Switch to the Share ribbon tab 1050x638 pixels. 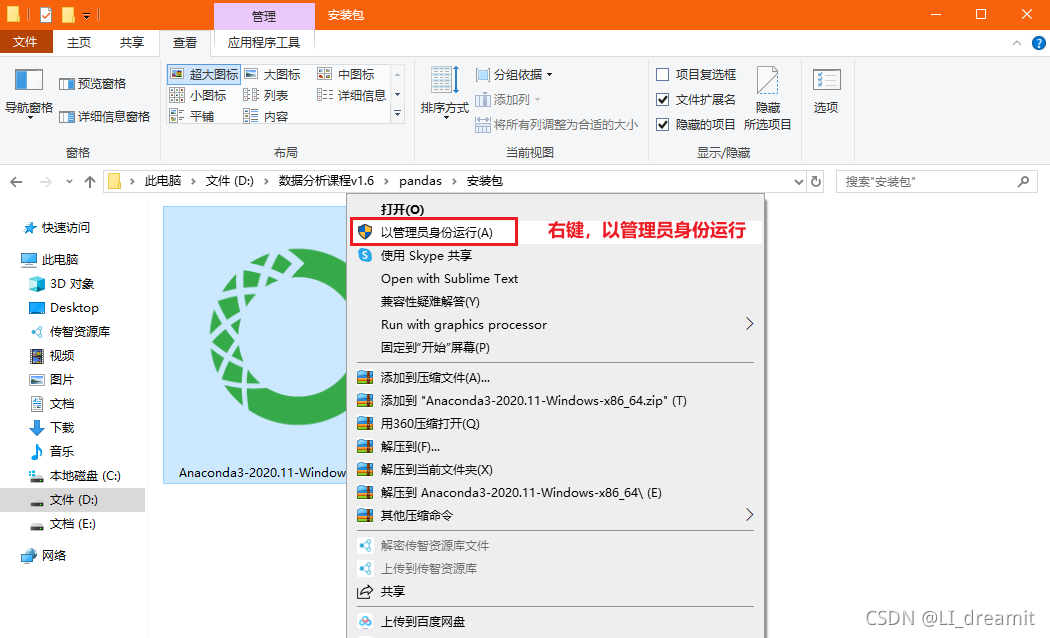(x=132, y=42)
